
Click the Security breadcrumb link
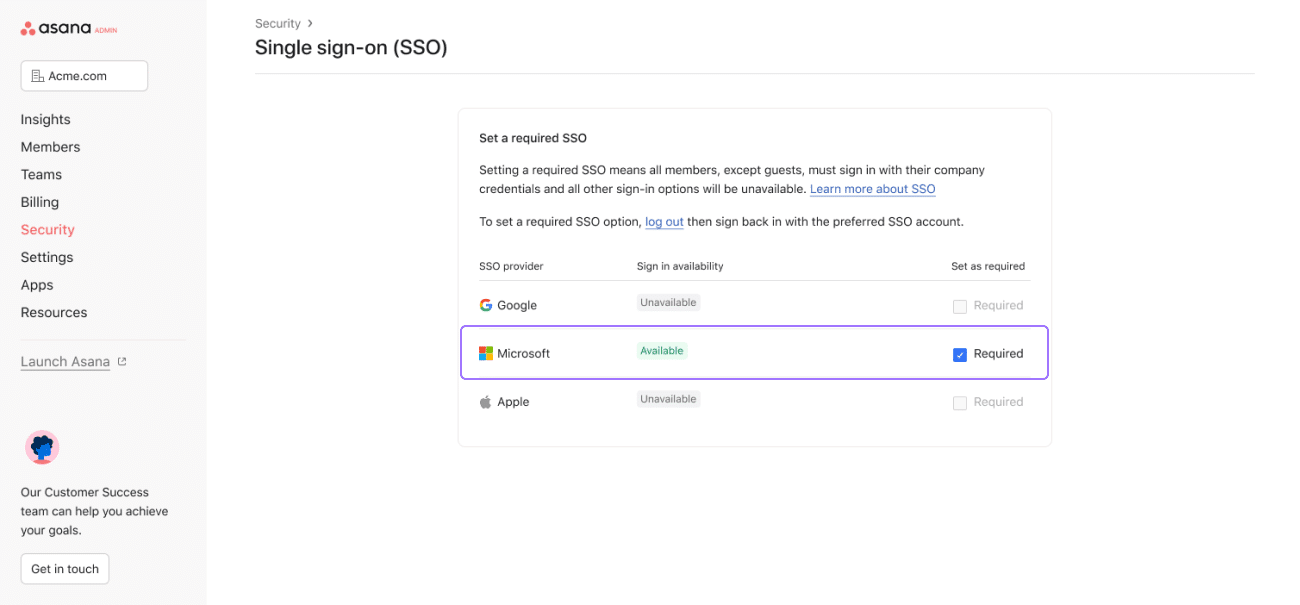point(278,23)
